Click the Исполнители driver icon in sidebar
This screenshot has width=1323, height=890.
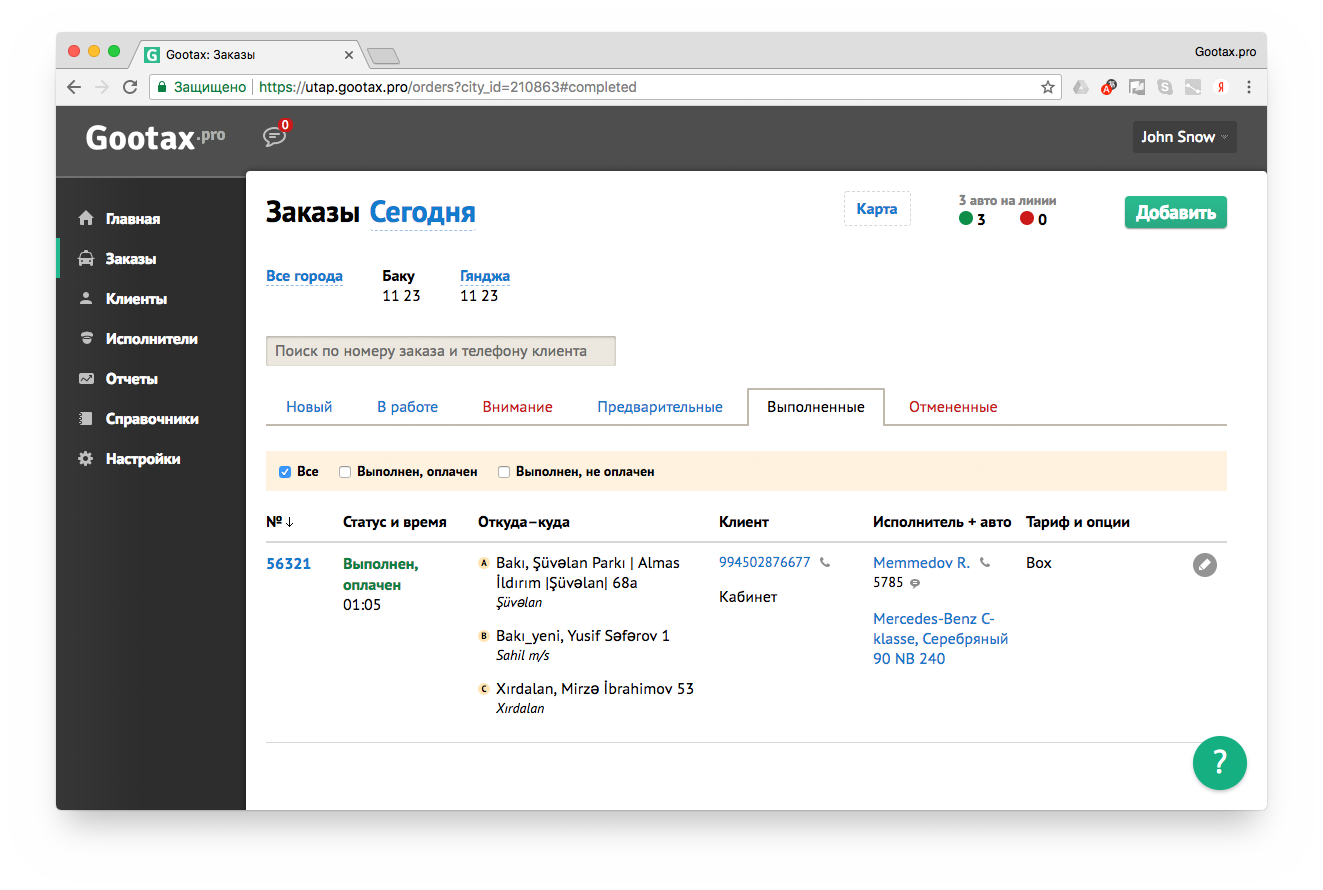coord(86,339)
